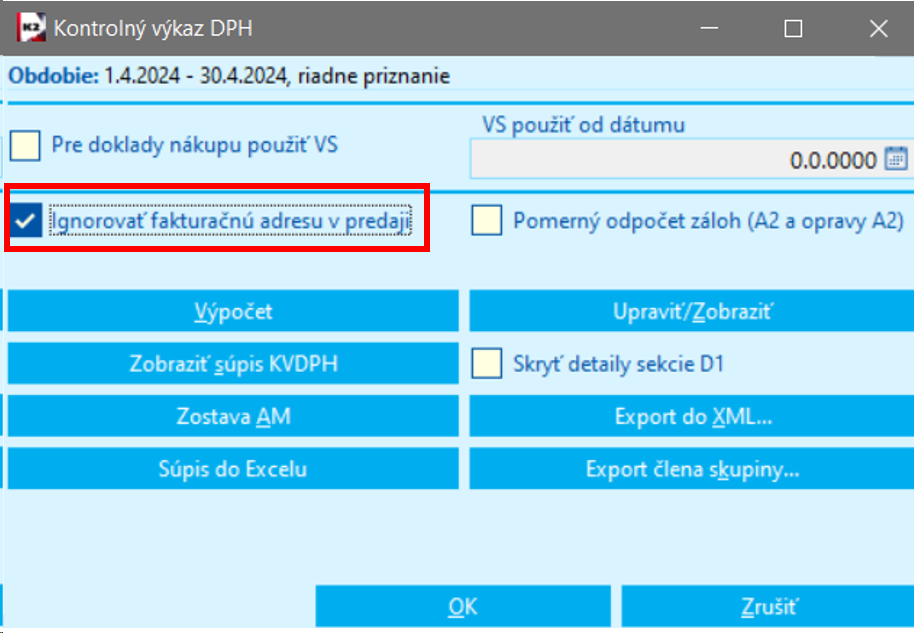The width and height of the screenshot is (914, 633).
Task: Minimize the Kontrolný výkaz DPH window
Action: coord(705,28)
